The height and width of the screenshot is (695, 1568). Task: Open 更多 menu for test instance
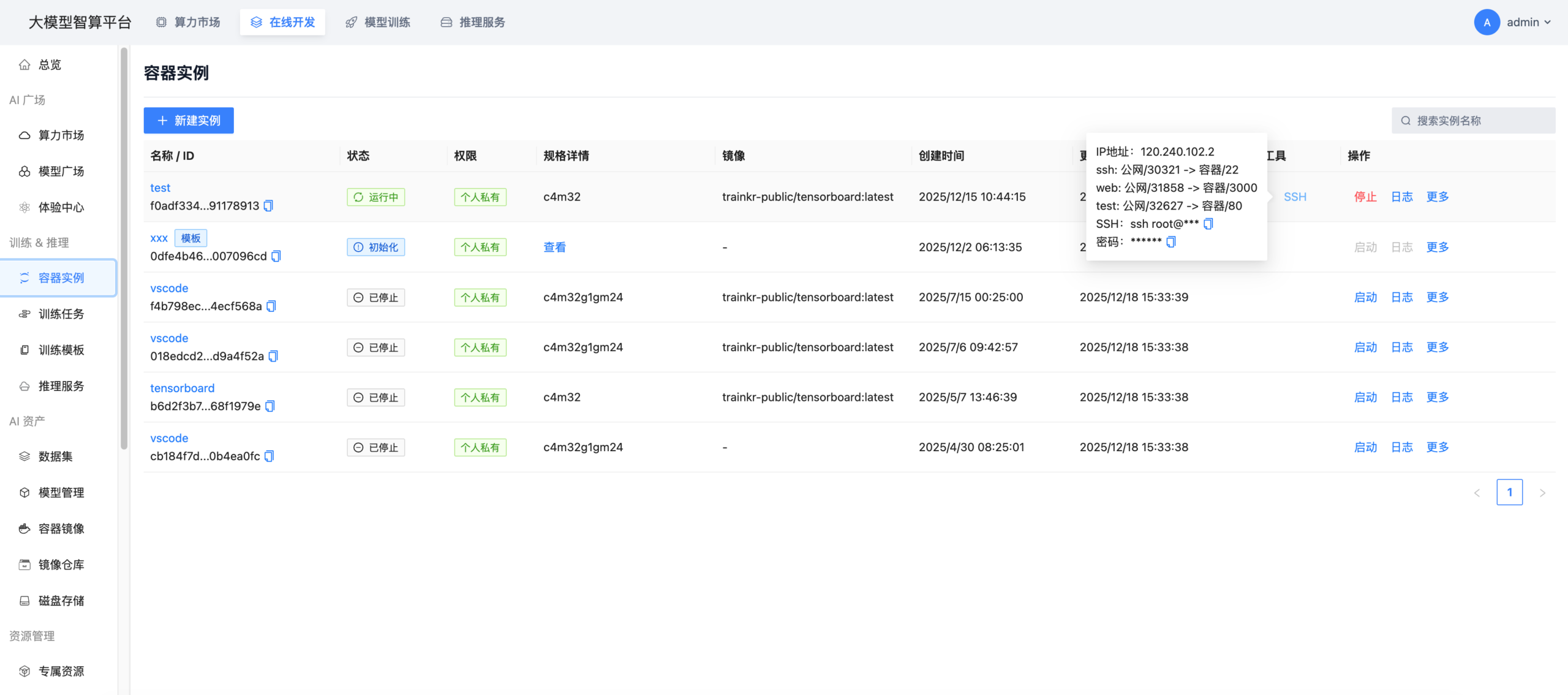(x=1437, y=197)
